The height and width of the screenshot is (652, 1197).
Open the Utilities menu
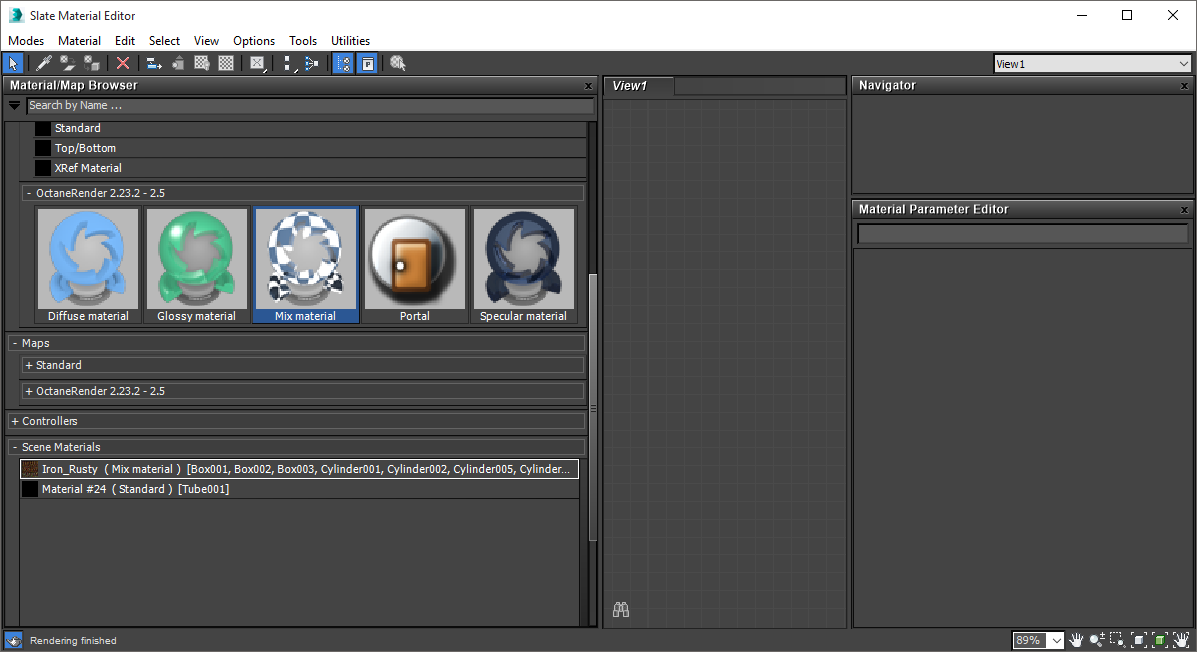click(350, 40)
